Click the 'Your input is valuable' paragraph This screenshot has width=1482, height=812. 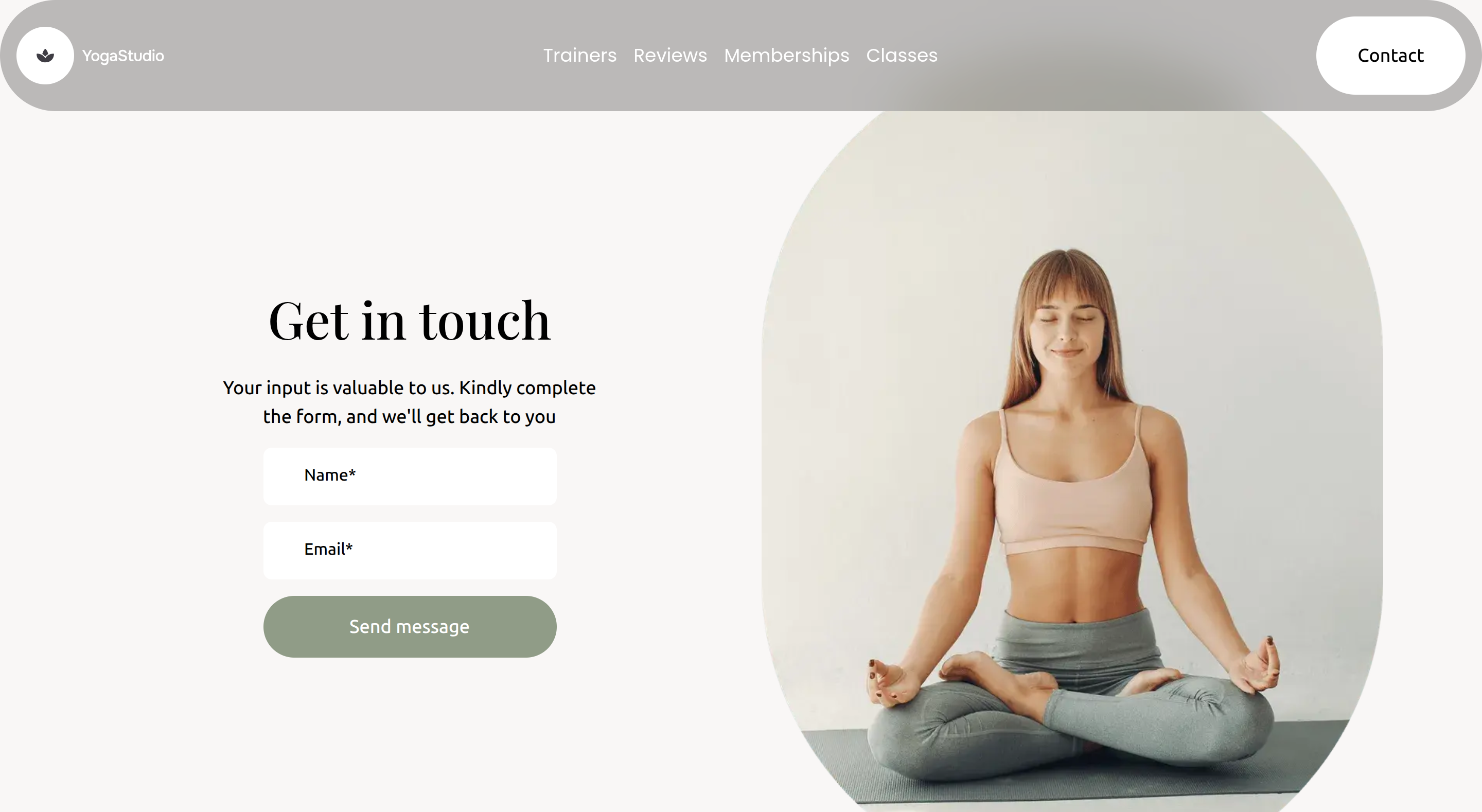coord(410,402)
